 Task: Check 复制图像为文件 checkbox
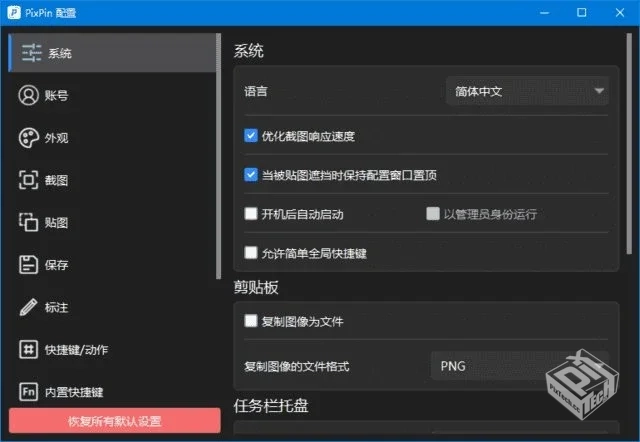[251, 321]
